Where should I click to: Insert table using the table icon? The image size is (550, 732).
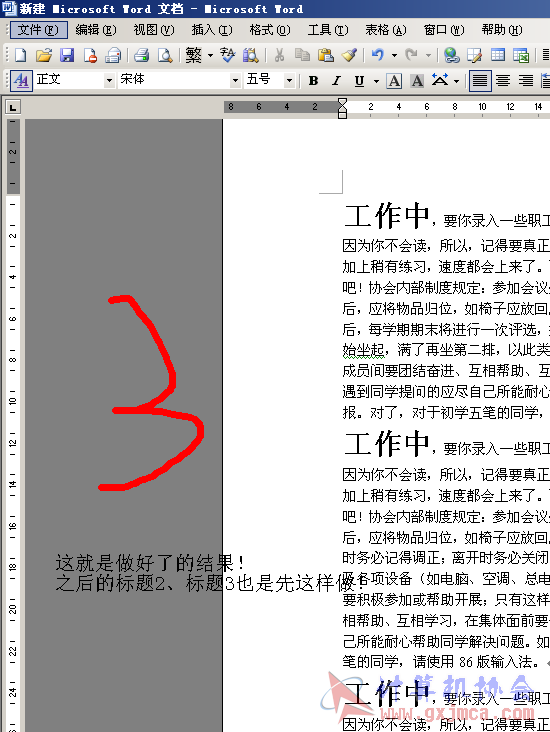(x=498, y=55)
